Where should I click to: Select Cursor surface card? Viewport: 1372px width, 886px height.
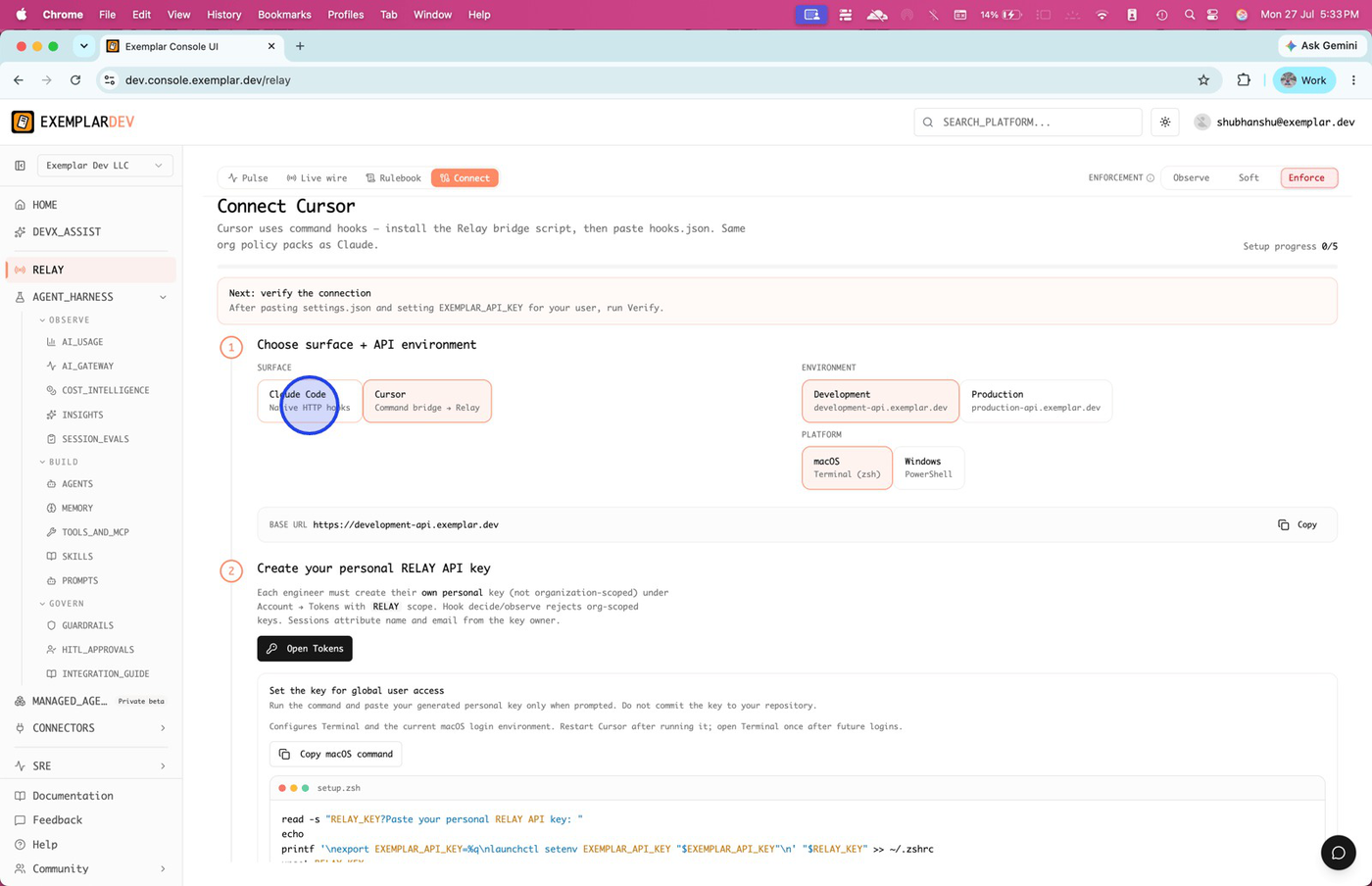(x=427, y=401)
